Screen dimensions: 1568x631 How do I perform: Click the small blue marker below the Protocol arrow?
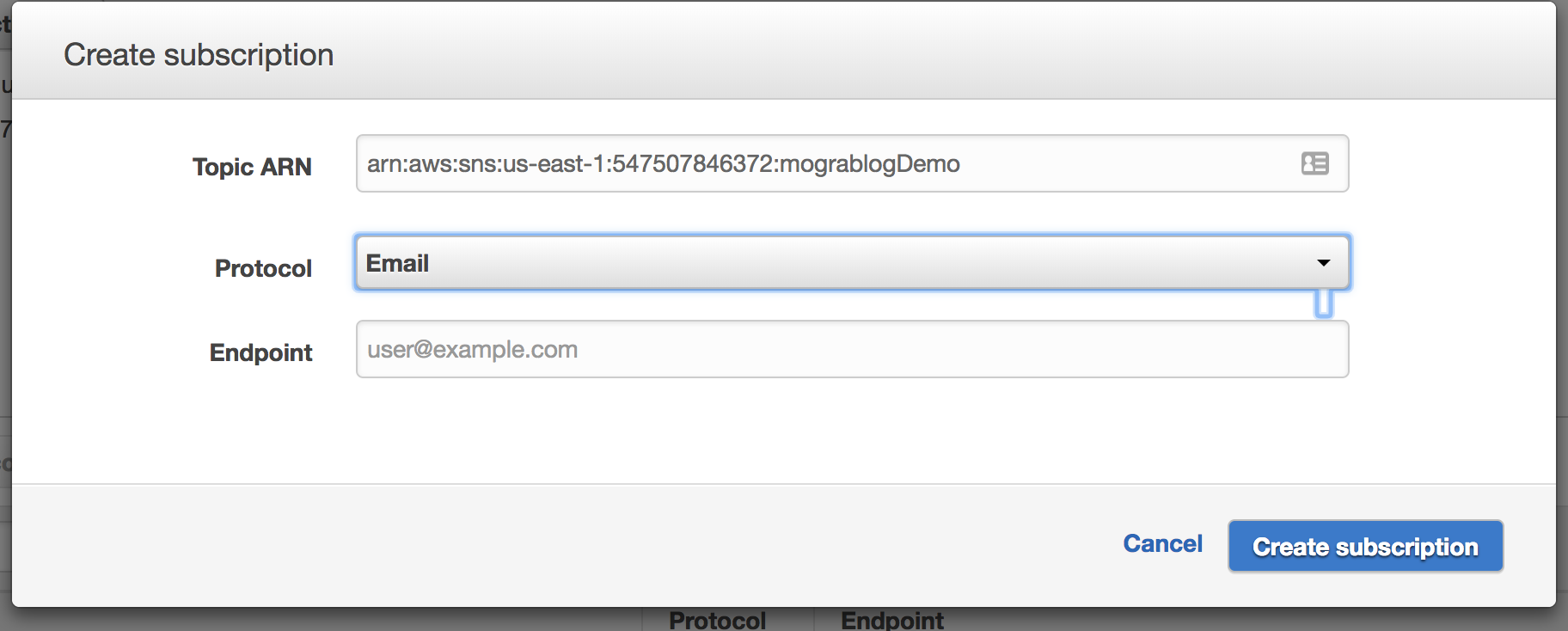(1324, 303)
